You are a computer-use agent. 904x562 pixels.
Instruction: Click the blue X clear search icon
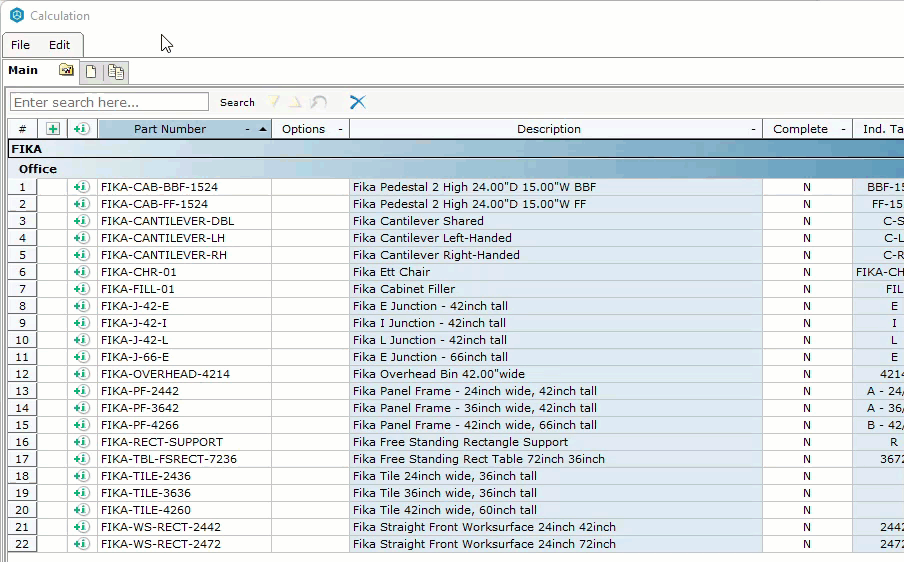[x=357, y=102]
